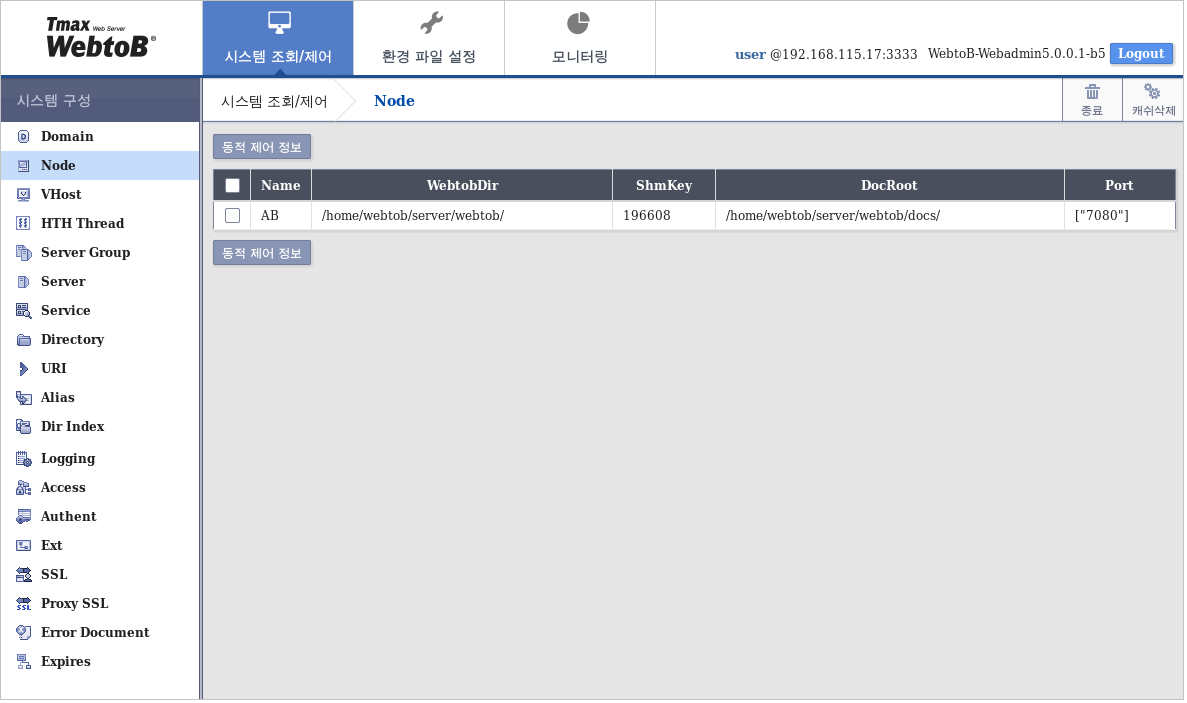Screen dimensions: 1187x703
Task: Open the 환경 파일 설정 top tab
Action: click(428, 38)
